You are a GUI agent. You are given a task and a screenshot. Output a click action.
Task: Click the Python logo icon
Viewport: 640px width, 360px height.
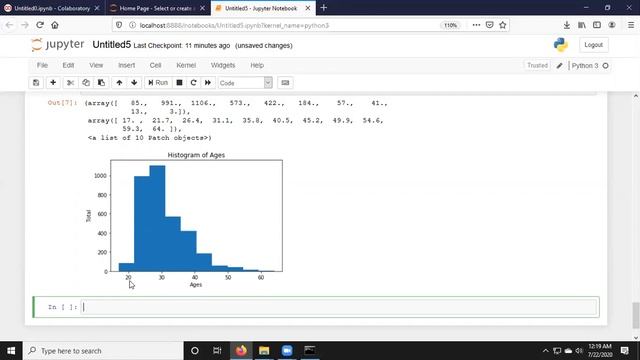[561, 45]
